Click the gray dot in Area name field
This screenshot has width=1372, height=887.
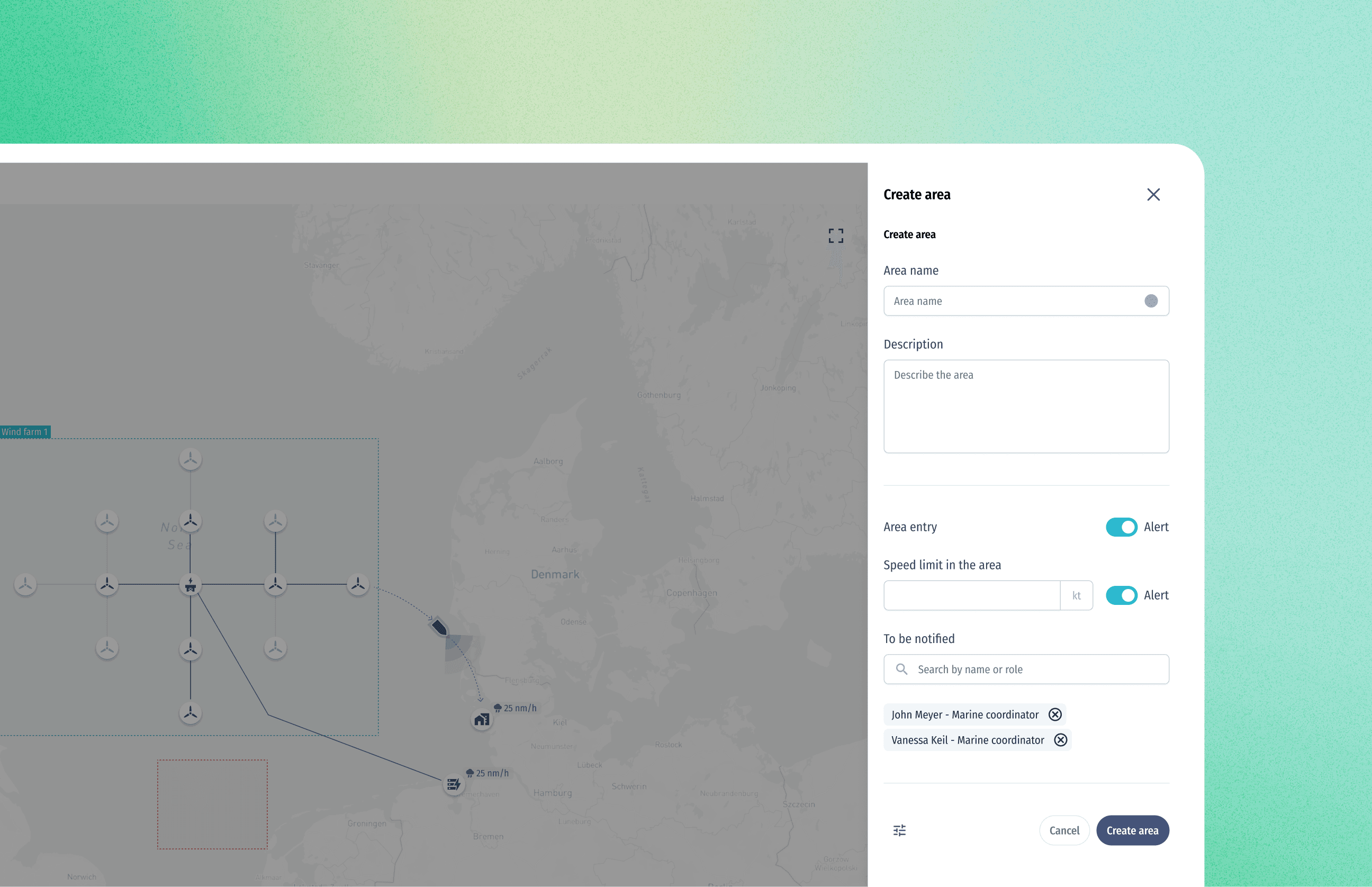pyautogui.click(x=1151, y=301)
